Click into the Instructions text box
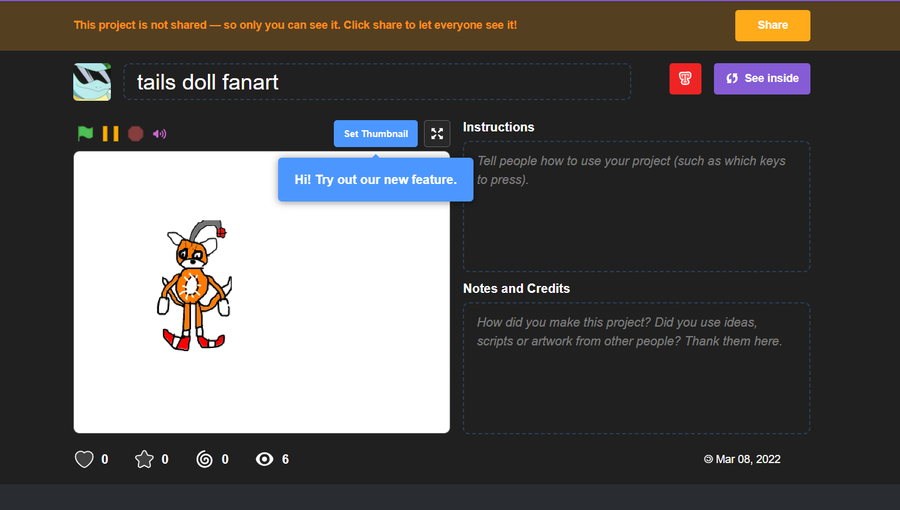This screenshot has height=510, width=900. 637,207
